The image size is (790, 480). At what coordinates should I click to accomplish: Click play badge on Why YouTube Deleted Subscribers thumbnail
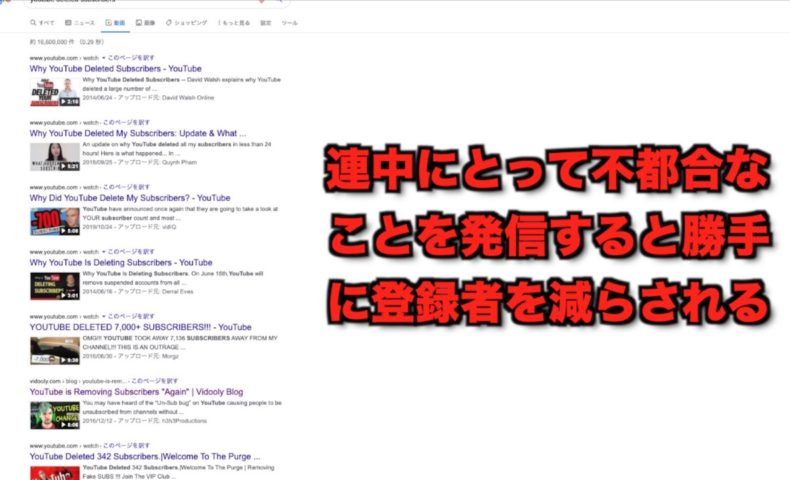point(69,101)
